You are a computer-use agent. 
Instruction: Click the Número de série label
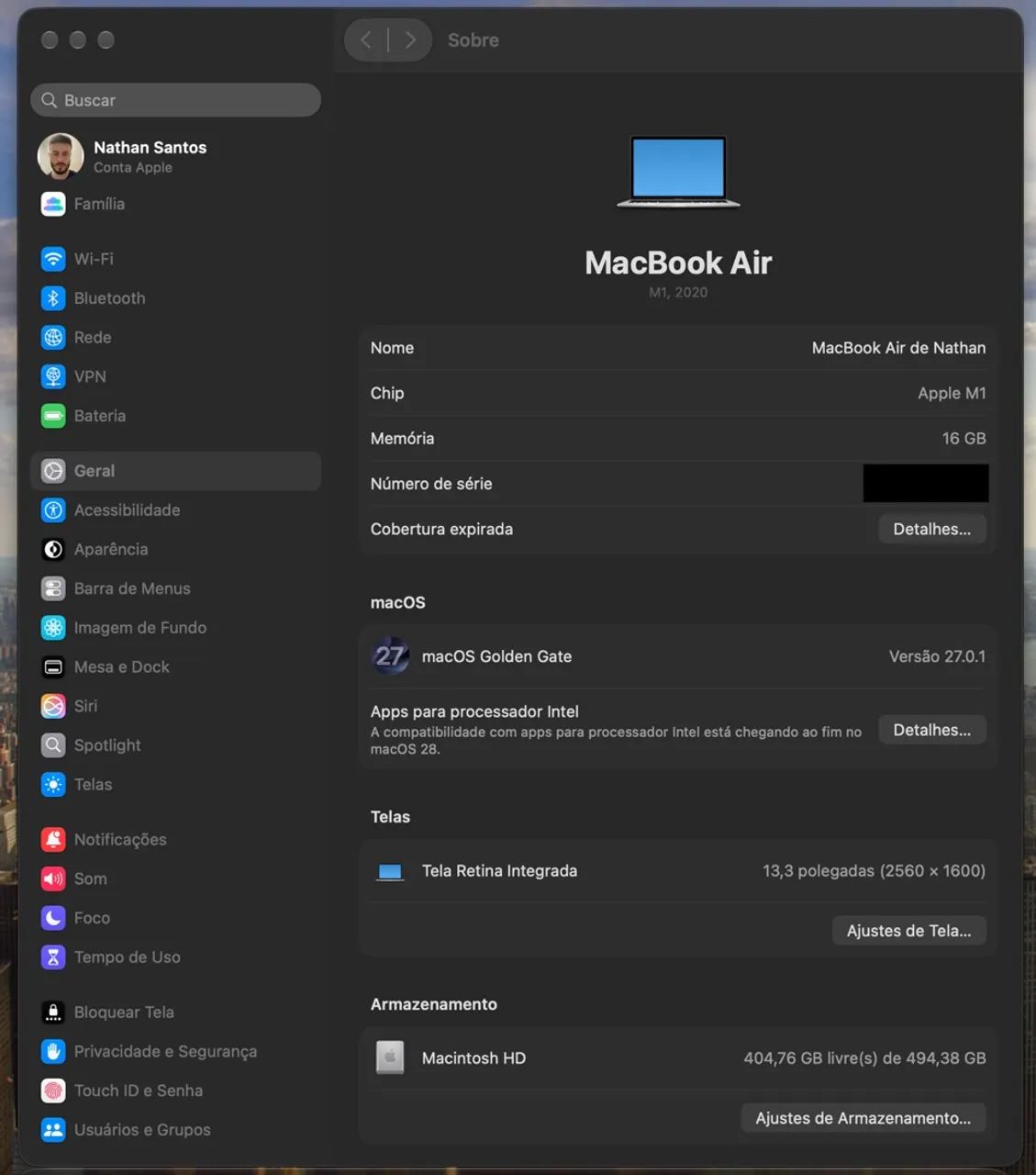click(431, 484)
